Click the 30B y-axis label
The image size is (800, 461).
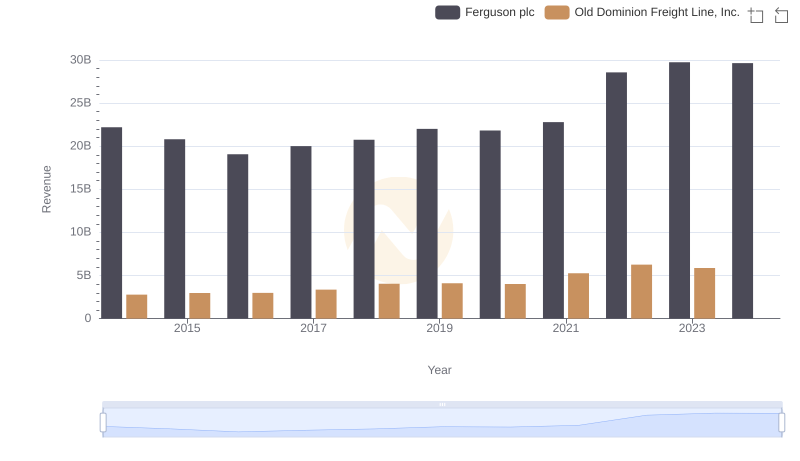point(81,60)
